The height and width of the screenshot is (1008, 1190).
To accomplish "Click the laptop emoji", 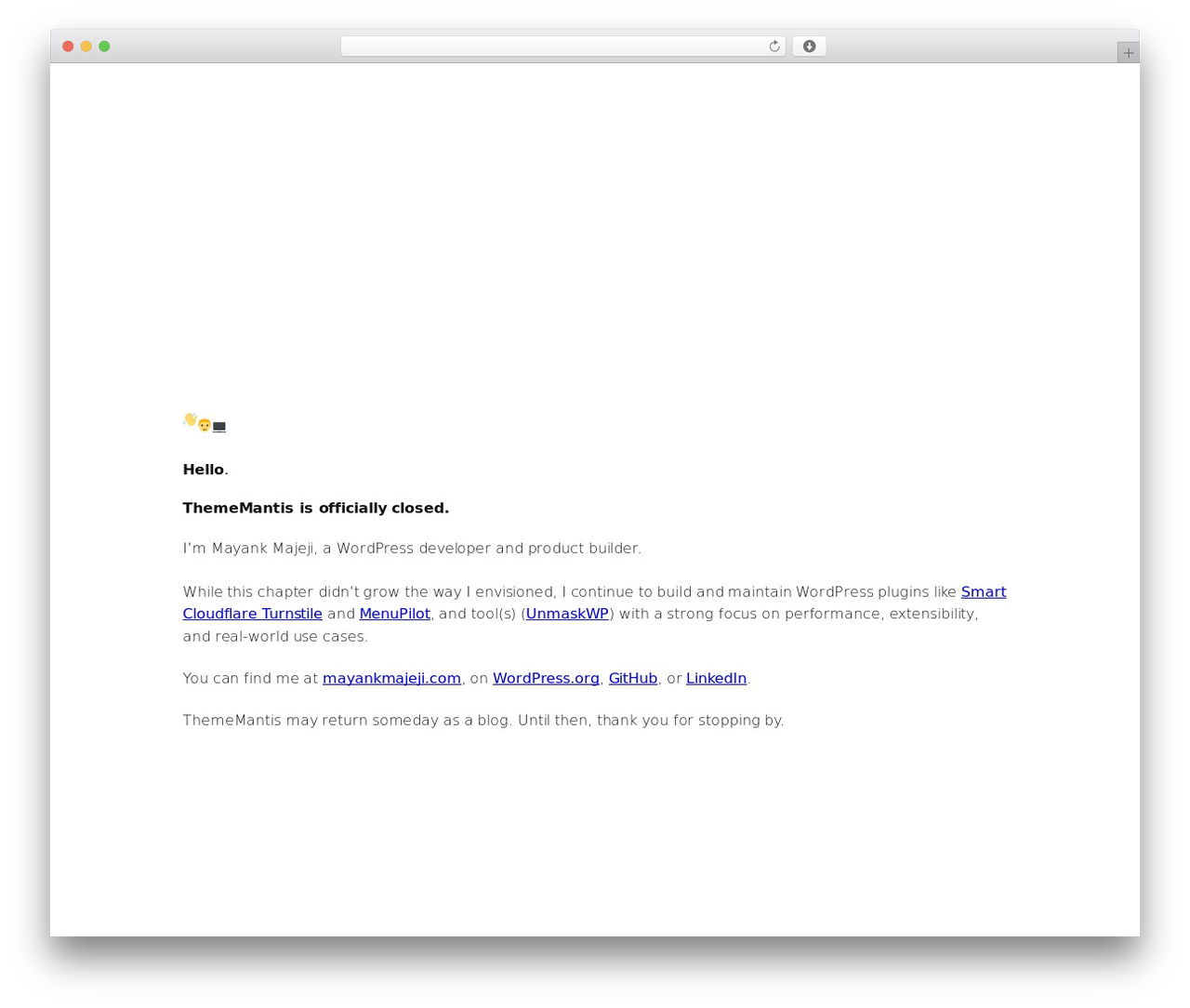I will tap(219, 427).
